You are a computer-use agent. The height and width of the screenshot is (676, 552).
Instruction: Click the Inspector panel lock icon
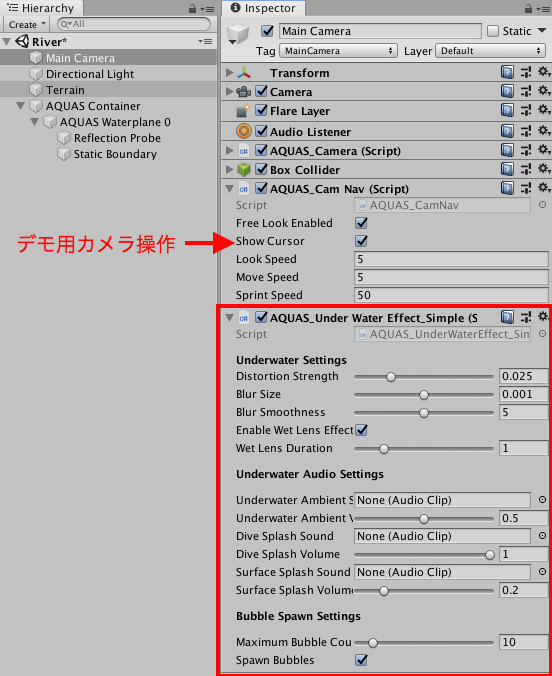528,9
